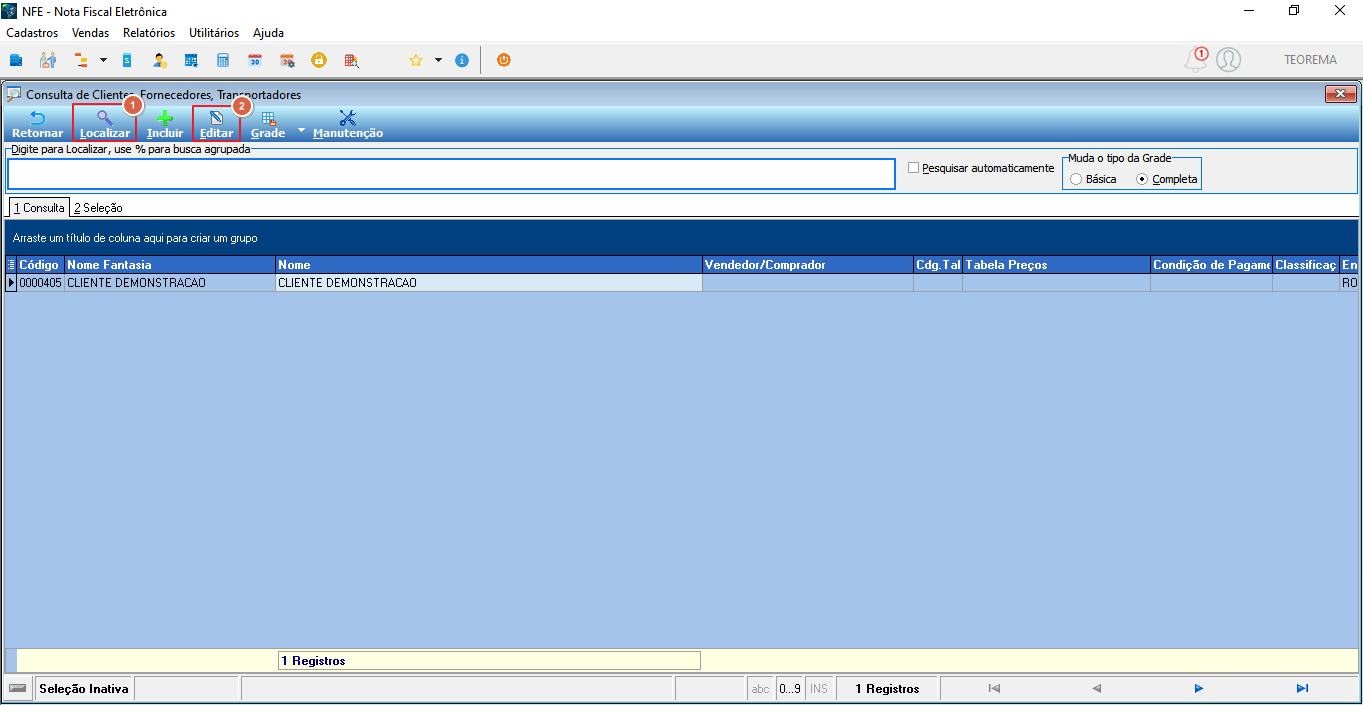Click the orange padlock icon
Viewport: 1363px width, 705px height.
(319, 60)
